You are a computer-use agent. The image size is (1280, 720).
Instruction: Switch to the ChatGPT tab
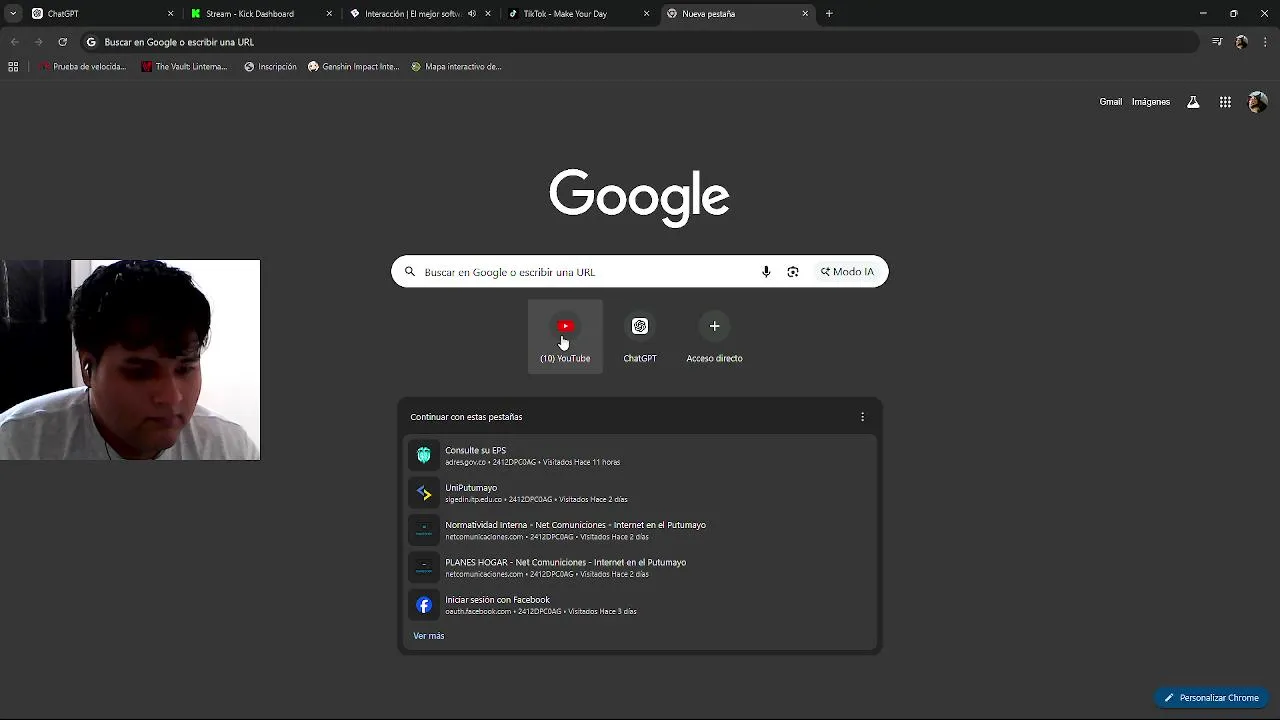tap(100, 14)
